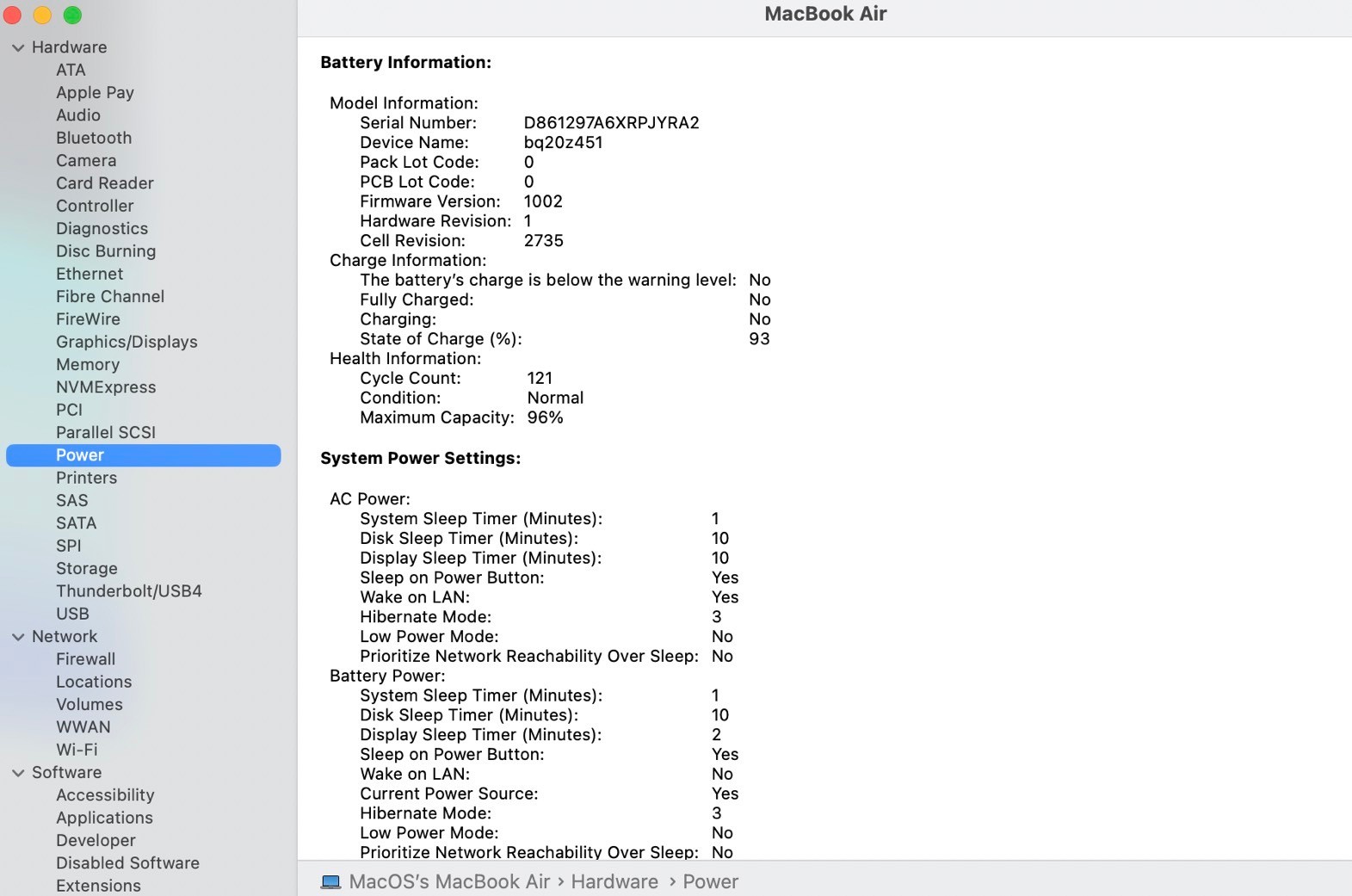The width and height of the screenshot is (1352, 896).
Task: Select Thunderbolt/USB4 in the sidebar
Action: (x=129, y=591)
